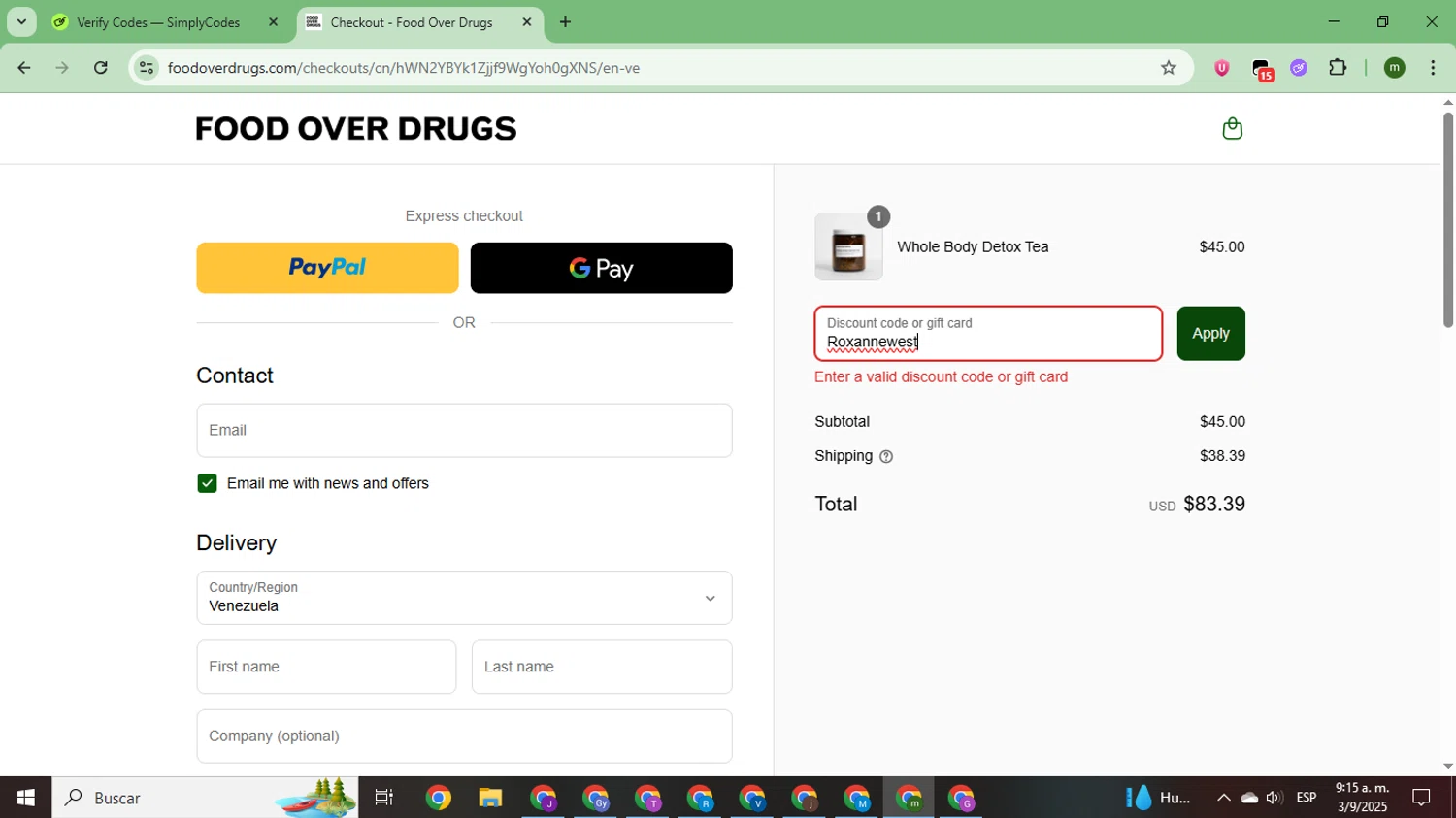Show hidden system tray icons
1456x818 pixels.
[x=1223, y=798]
